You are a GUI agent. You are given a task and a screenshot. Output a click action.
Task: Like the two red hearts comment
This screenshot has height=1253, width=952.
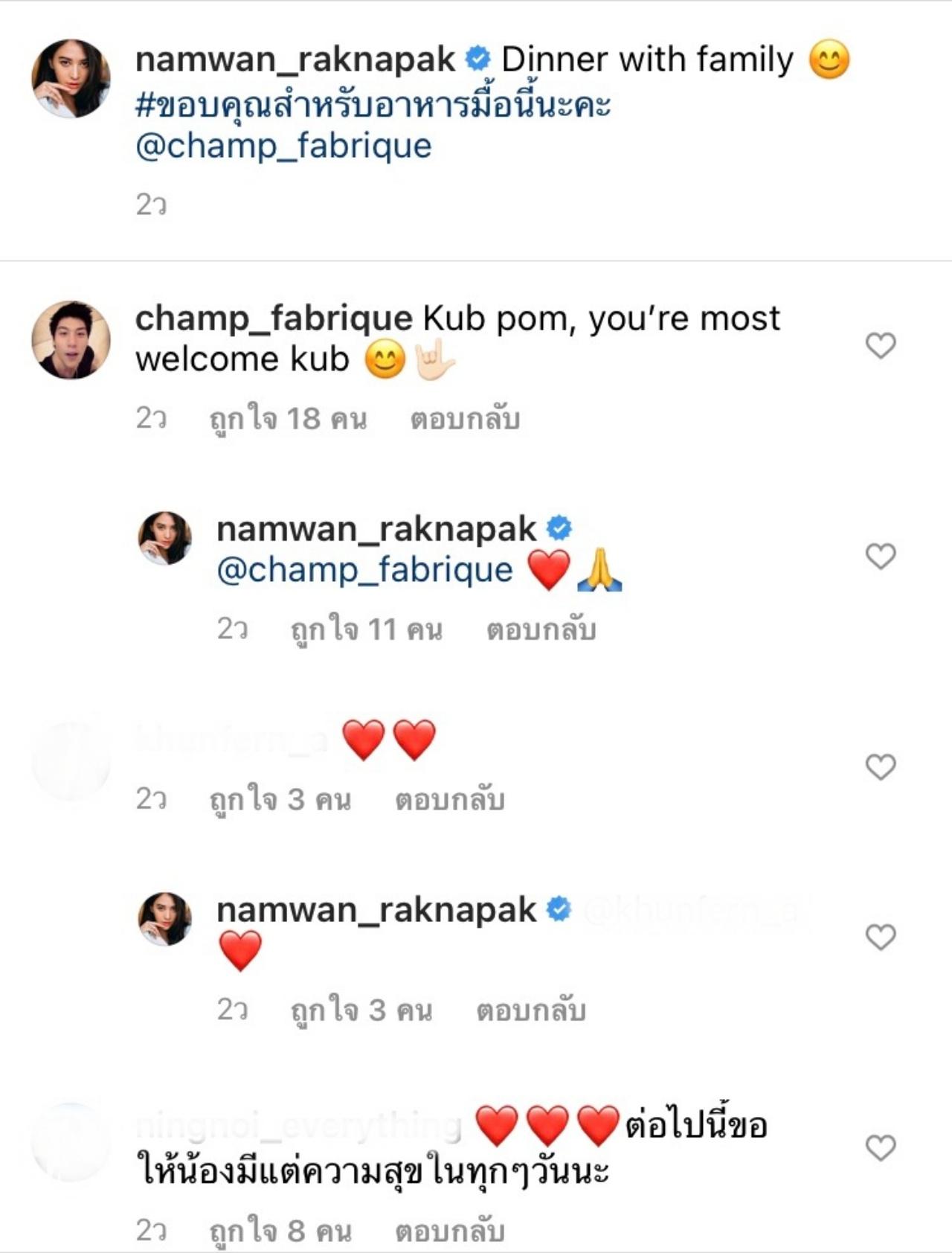pos(881,766)
